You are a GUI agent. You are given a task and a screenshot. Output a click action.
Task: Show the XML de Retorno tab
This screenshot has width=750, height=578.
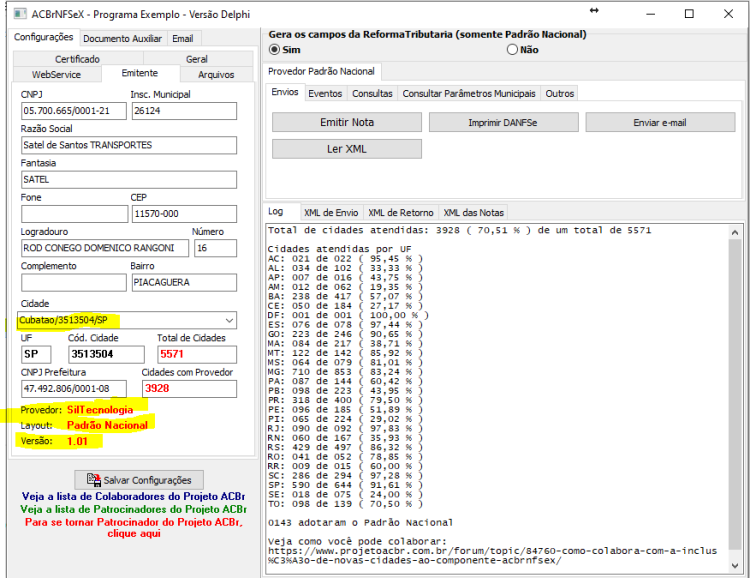pos(401,212)
